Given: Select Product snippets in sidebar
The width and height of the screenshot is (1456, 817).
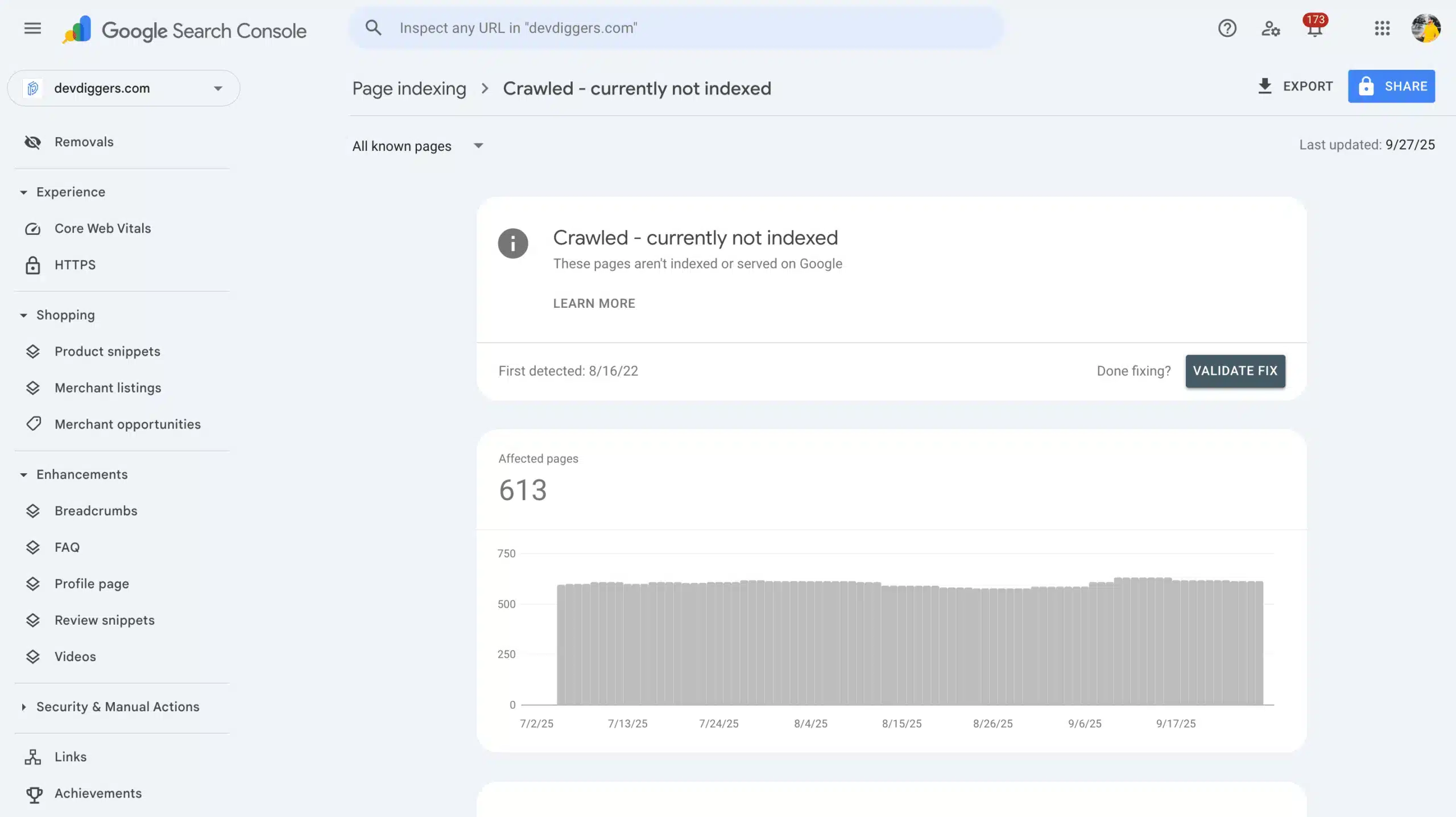Looking at the screenshot, I should point(107,352).
